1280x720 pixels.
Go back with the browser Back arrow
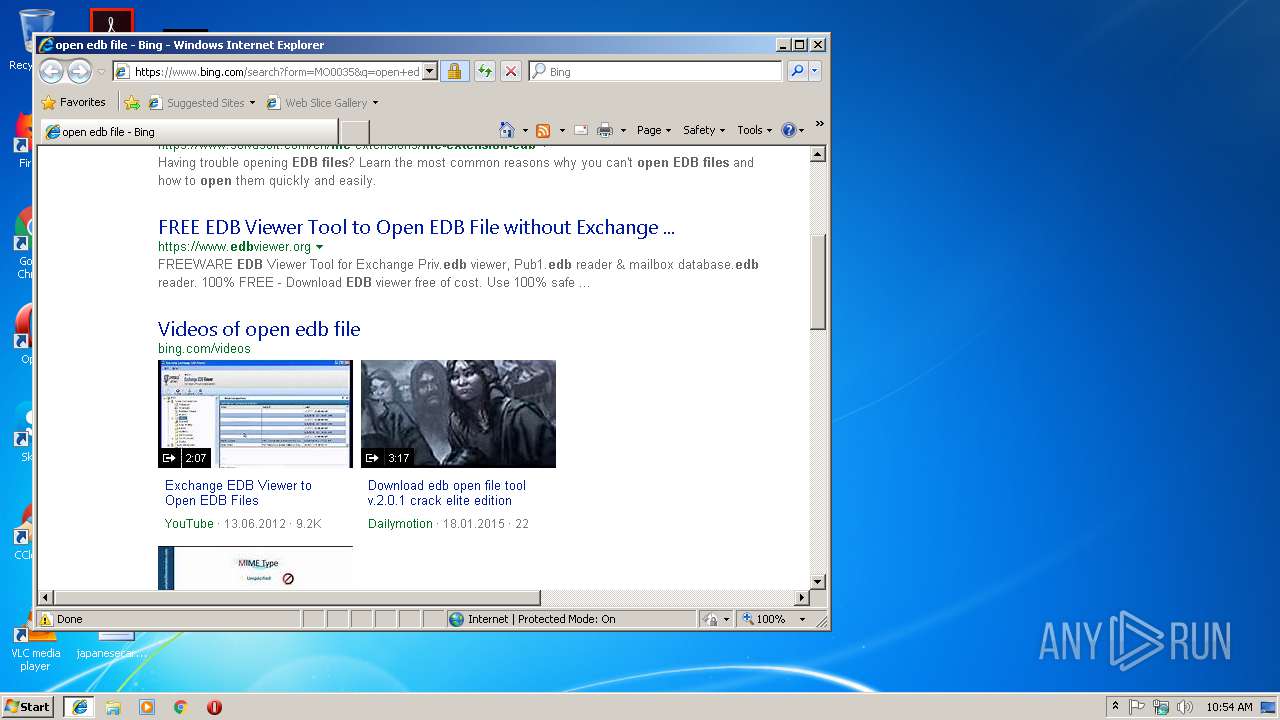click(x=51, y=71)
